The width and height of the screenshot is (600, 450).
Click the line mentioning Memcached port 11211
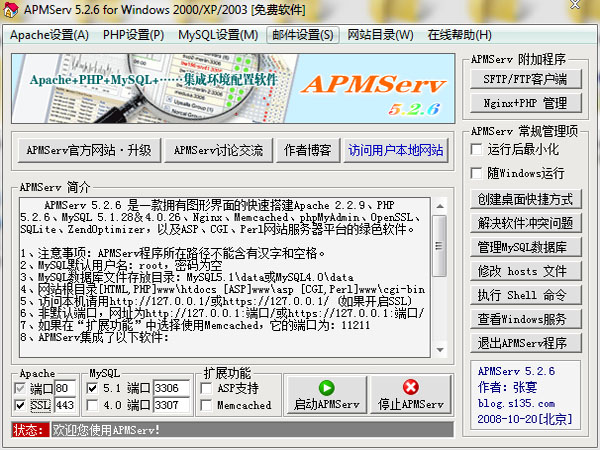[195, 326]
